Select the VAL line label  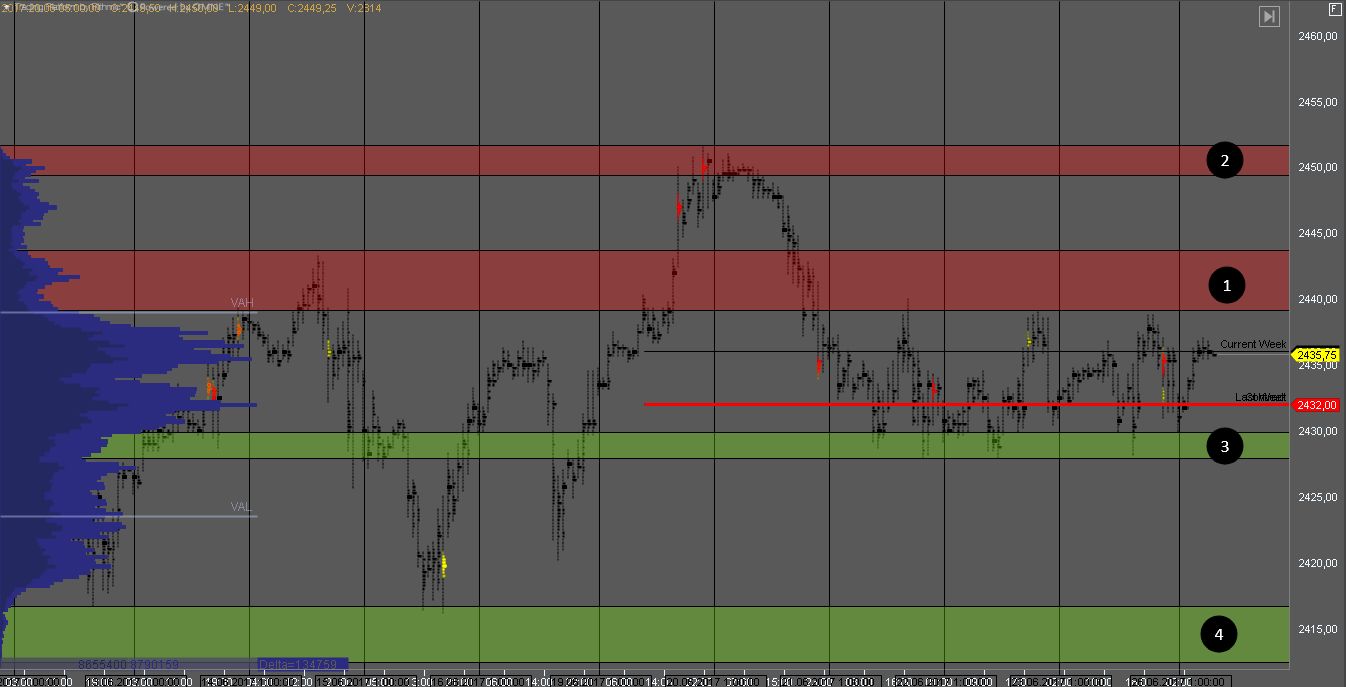click(x=241, y=507)
